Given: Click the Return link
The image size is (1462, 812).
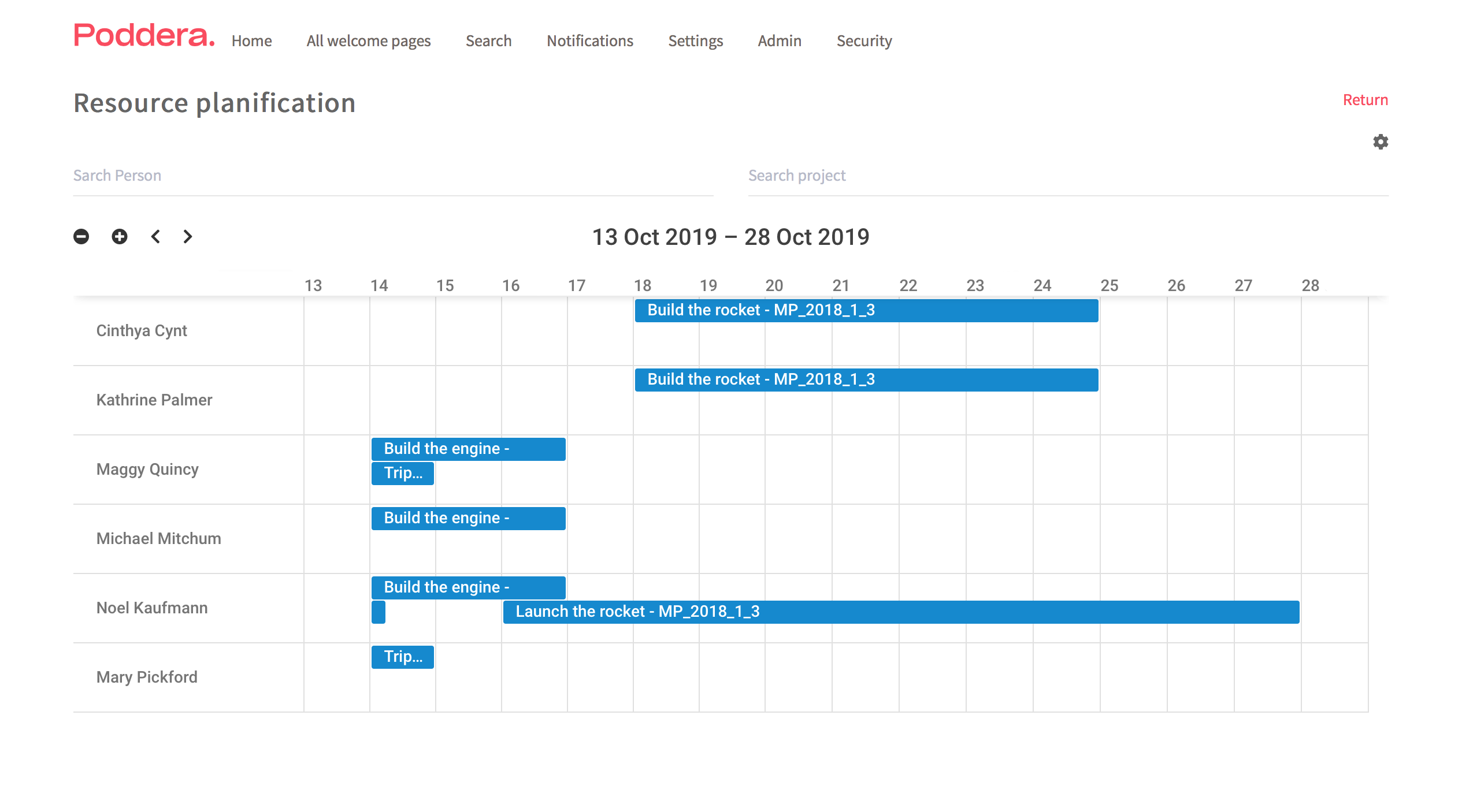Looking at the screenshot, I should click(x=1364, y=100).
